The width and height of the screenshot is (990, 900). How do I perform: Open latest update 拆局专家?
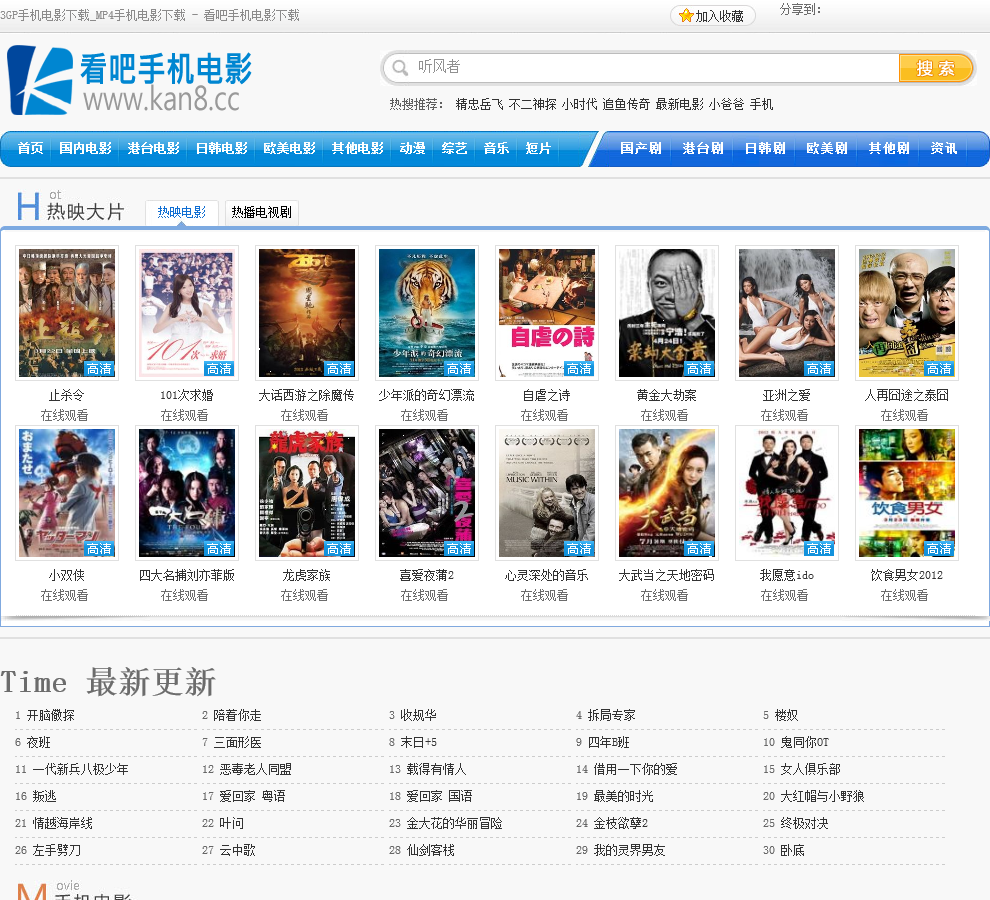[x=611, y=716]
